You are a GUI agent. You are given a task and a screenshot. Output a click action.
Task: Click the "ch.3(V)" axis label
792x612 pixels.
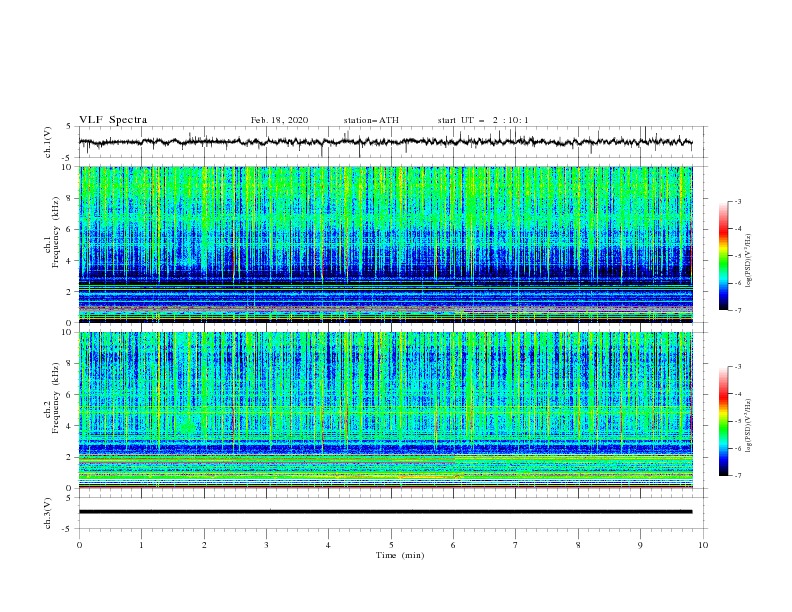48,513
